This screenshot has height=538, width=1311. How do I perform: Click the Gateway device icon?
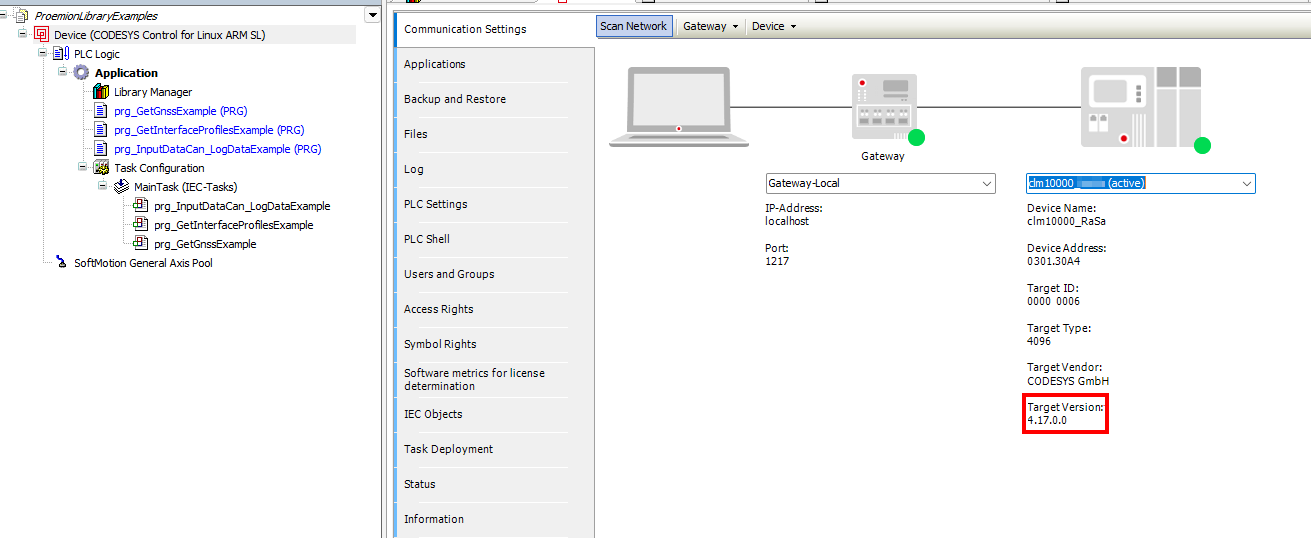(x=882, y=107)
